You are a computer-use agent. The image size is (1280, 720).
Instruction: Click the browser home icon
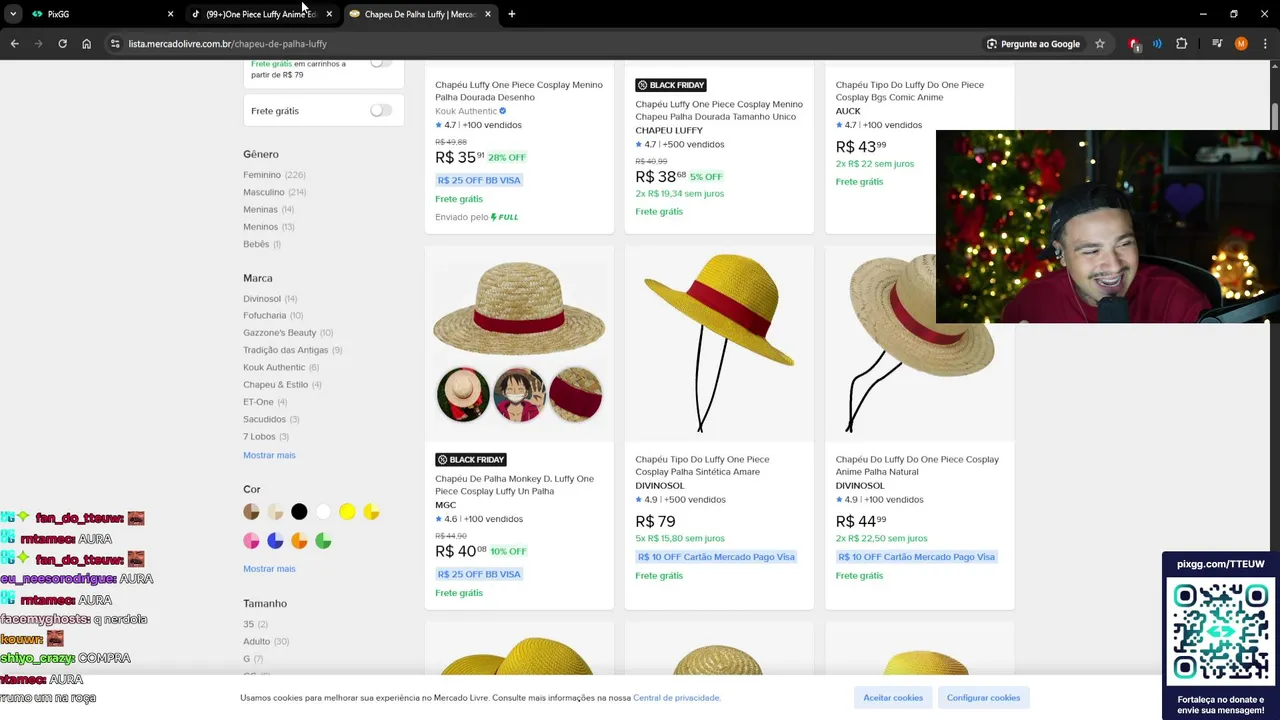(x=87, y=44)
